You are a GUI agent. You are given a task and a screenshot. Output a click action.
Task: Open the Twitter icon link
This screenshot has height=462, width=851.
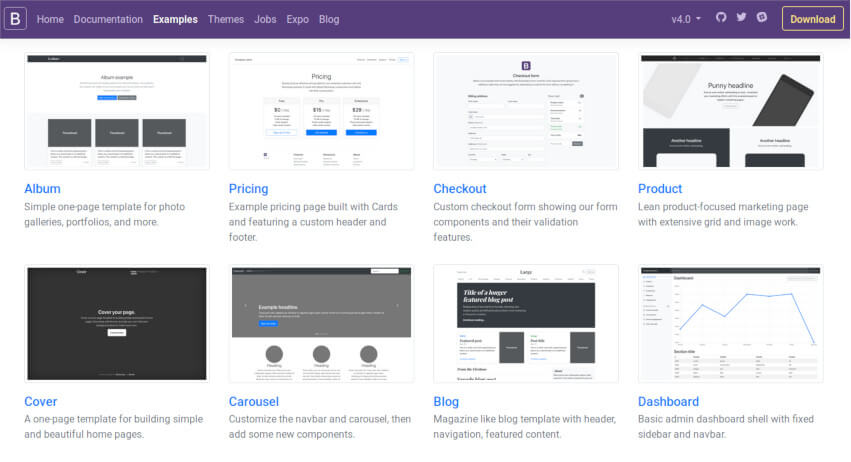click(741, 17)
